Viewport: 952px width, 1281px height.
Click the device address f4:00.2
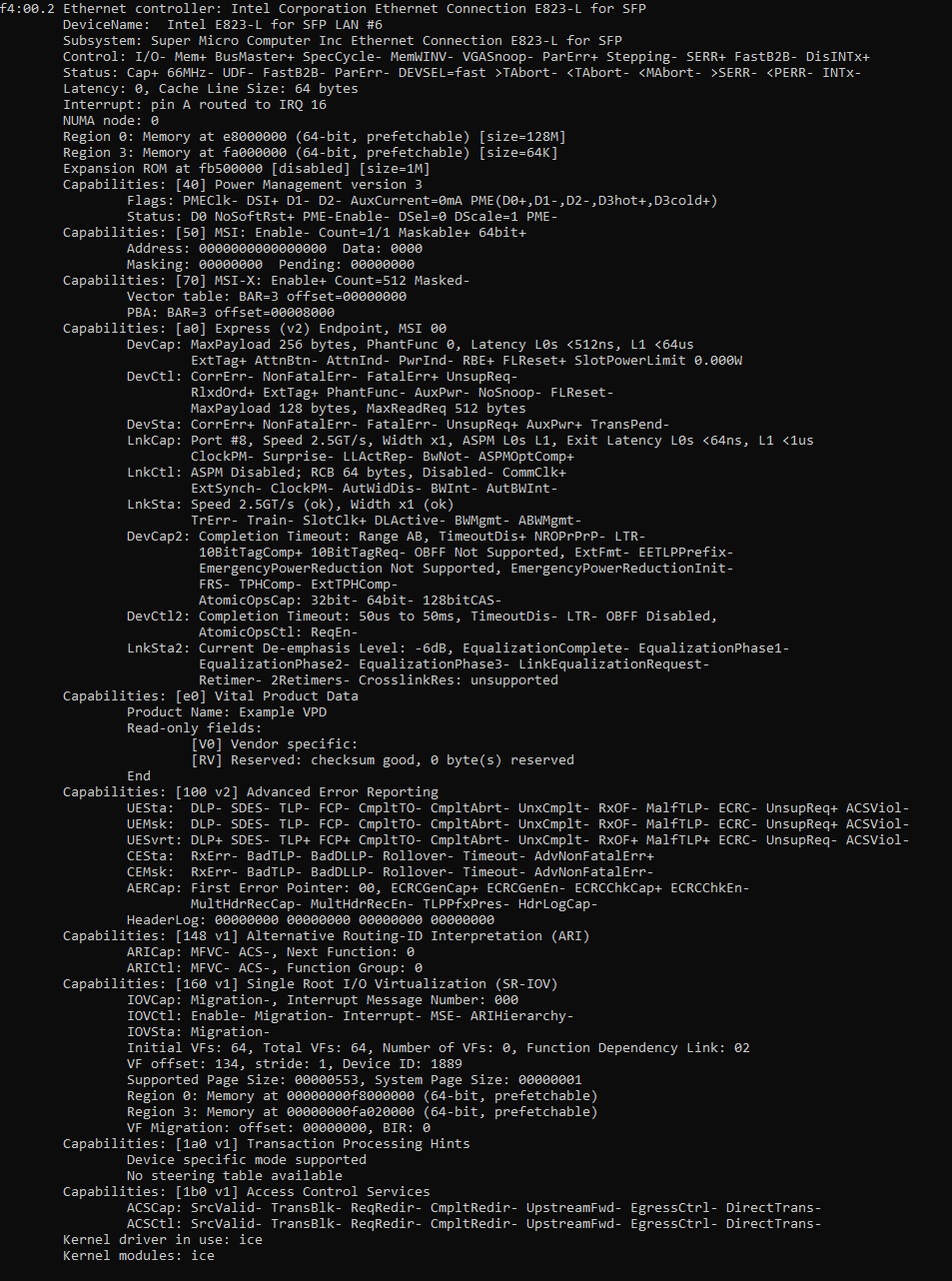click(x=27, y=8)
